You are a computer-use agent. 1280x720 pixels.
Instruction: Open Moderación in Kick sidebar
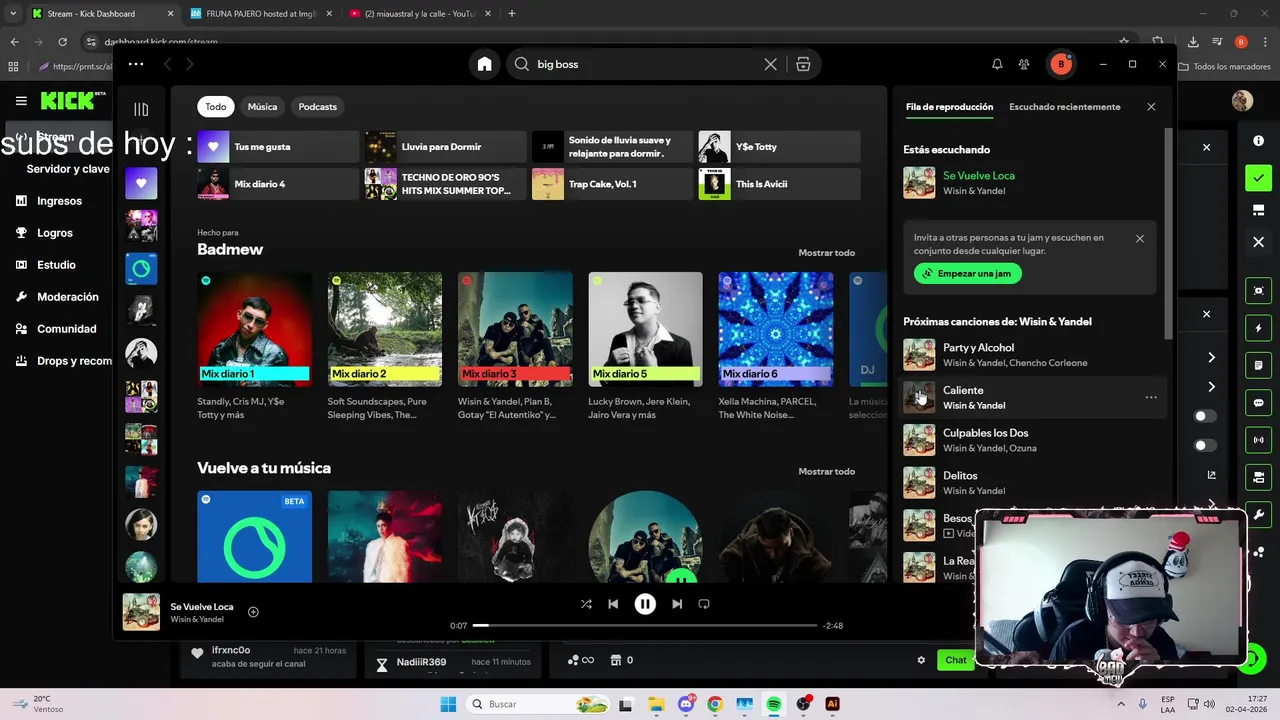58,297
